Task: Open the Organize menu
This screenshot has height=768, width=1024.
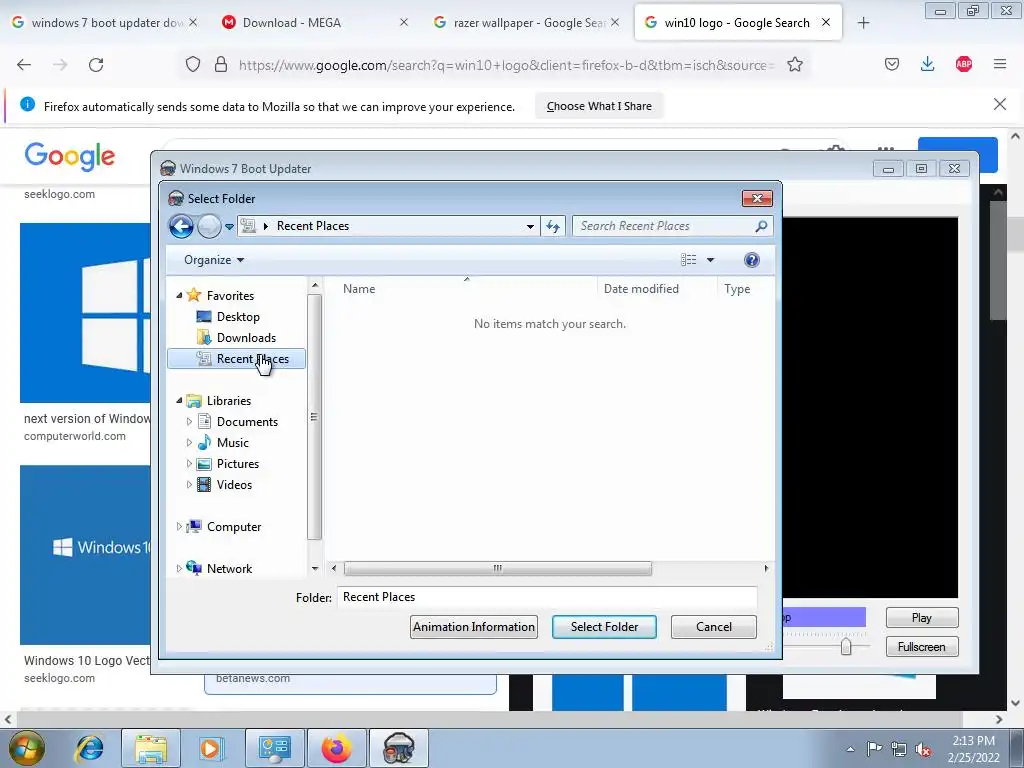Action: tap(214, 260)
